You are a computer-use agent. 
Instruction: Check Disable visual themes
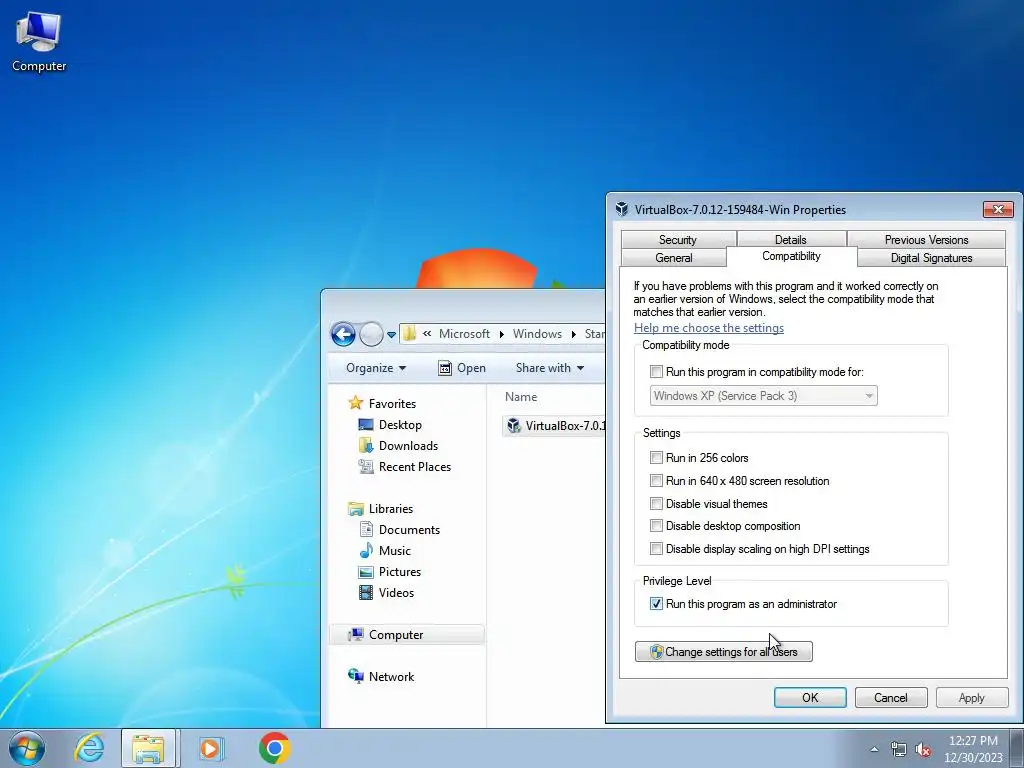click(x=656, y=504)
